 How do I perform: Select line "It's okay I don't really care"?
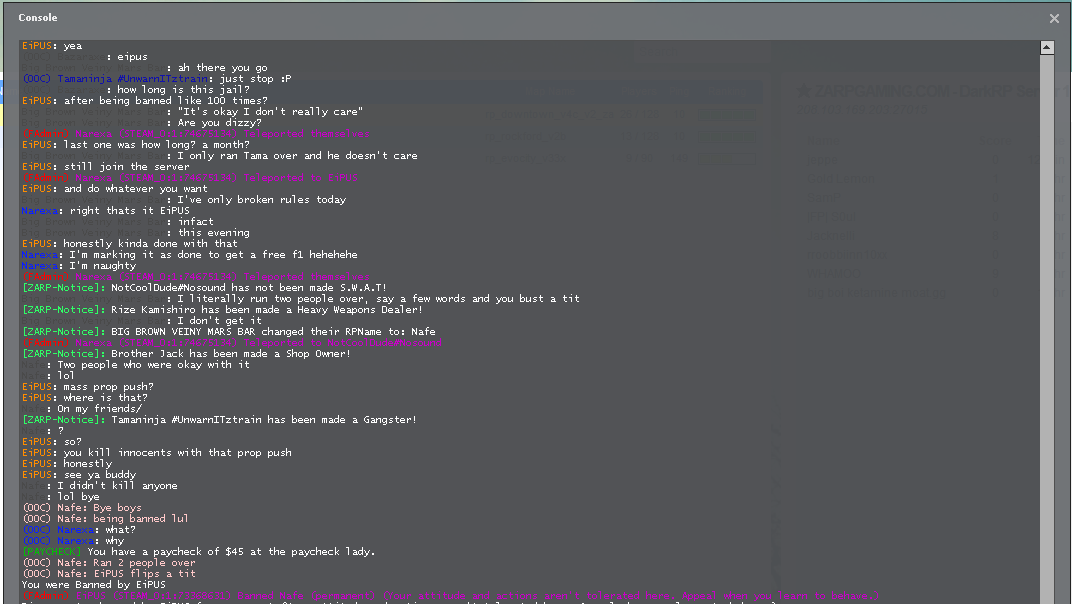192,111
